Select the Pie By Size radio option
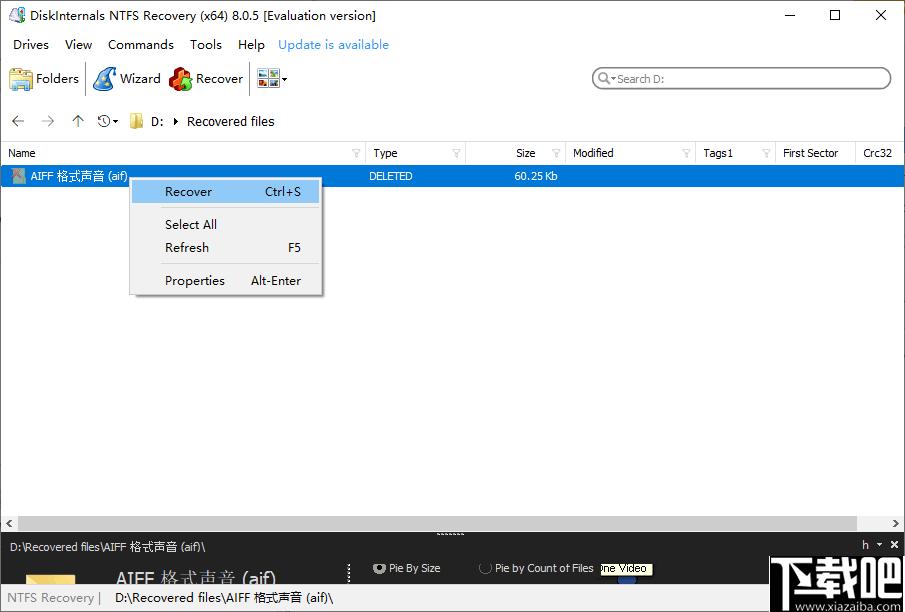The image size is (905, 612). [380, 568]
